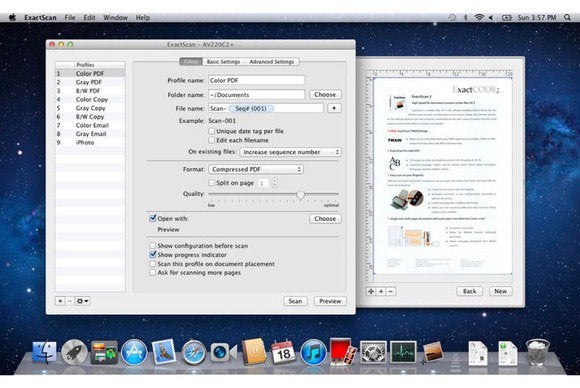Select the B/W PDF profile
The image size is (580, 388).
tap(90, 91)
